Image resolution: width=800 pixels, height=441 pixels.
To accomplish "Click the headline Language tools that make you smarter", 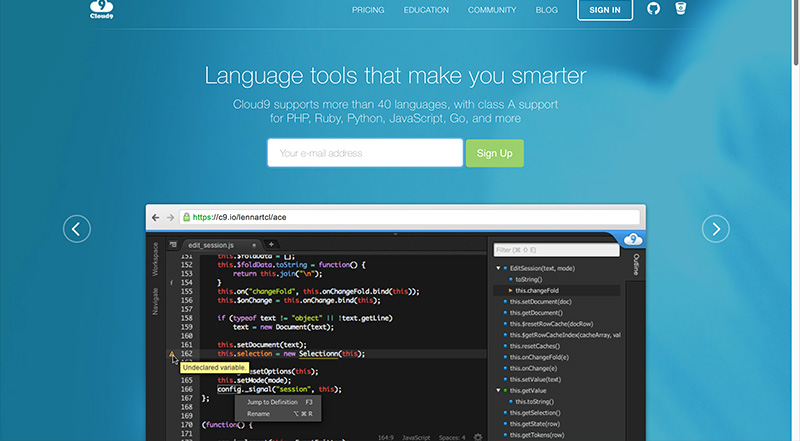I will pos(395,76).
